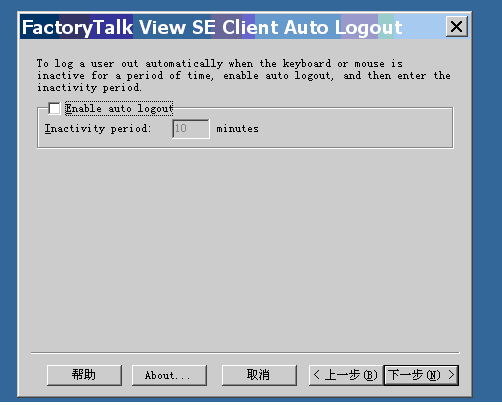Click the FactoryTalk View SE title bar text
Image resolution: width=502 pixels, height=405 pixels.
[x=212, y=27]
